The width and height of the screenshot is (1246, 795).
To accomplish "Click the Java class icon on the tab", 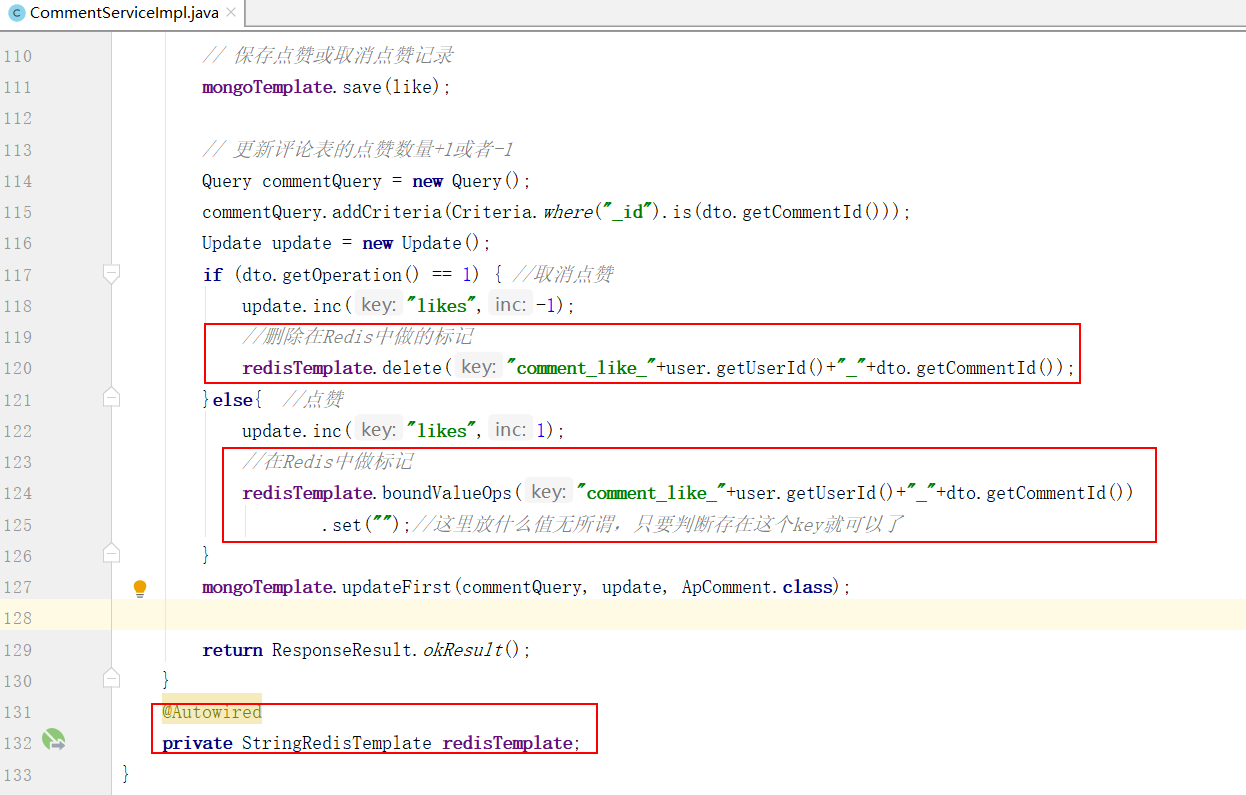I will 15,14.
